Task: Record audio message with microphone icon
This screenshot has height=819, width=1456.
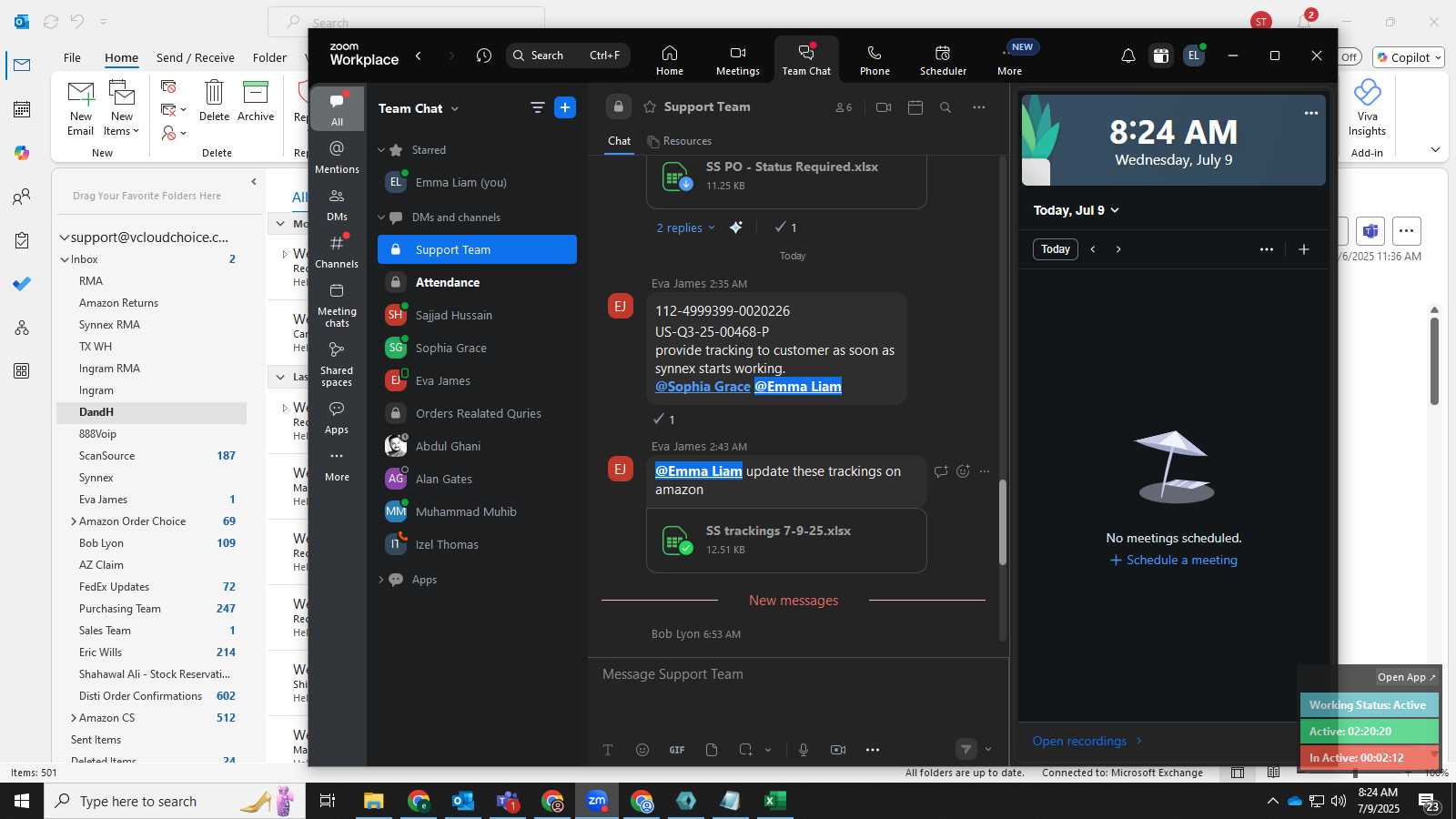Action: tap(804, 750)
